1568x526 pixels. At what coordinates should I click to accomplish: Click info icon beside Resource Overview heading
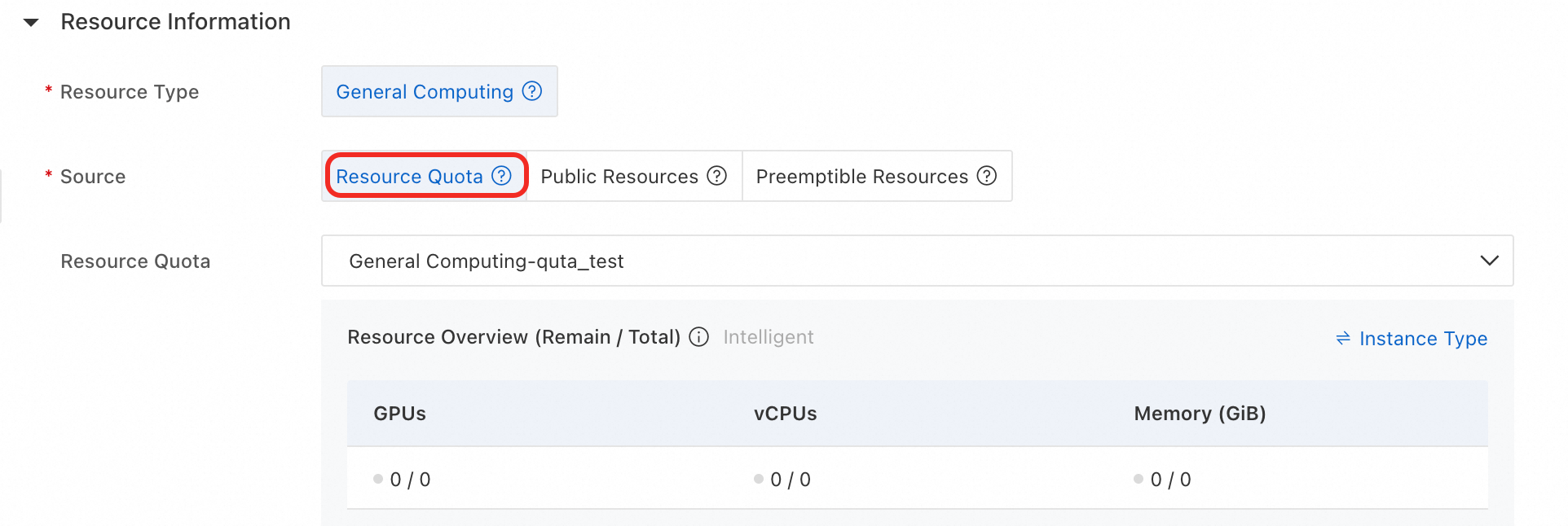click(699, 337)
